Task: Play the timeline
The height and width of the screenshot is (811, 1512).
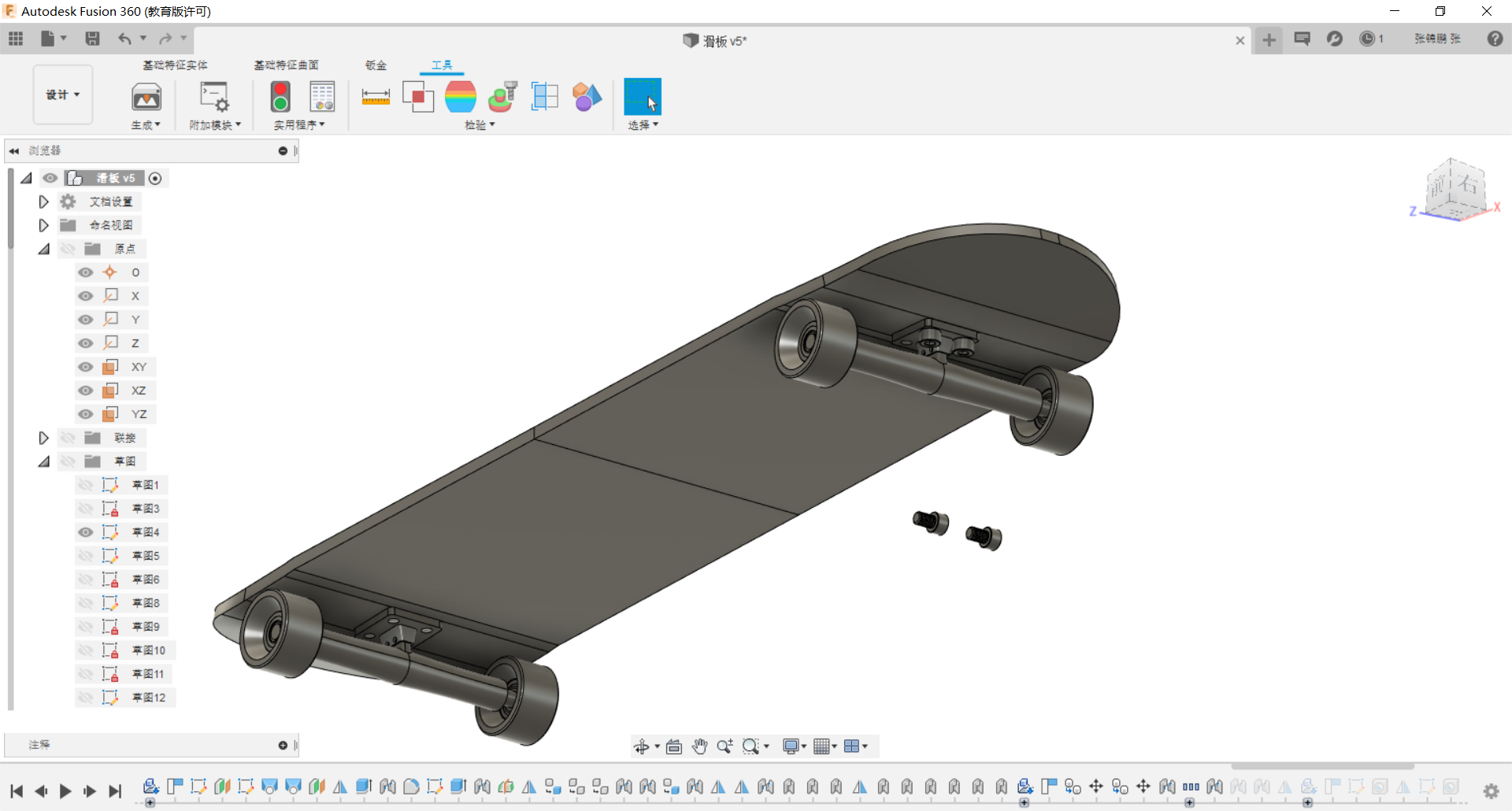Action: [65, 791]
